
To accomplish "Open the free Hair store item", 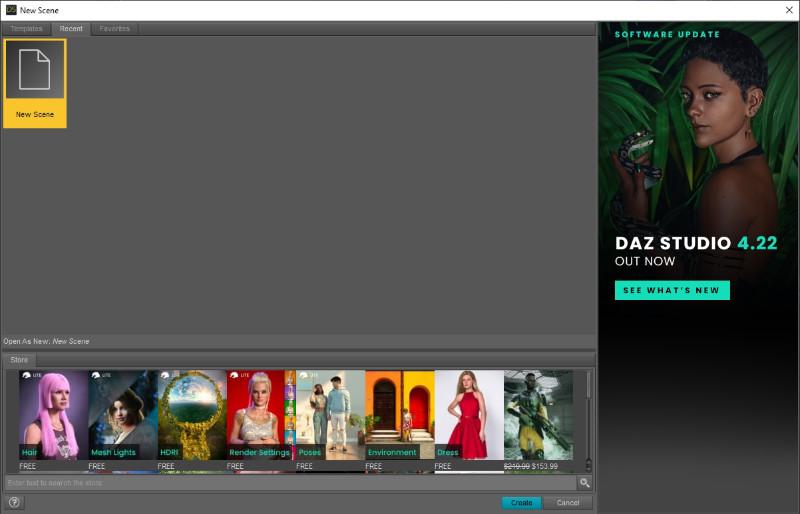I will pos(53,415).
